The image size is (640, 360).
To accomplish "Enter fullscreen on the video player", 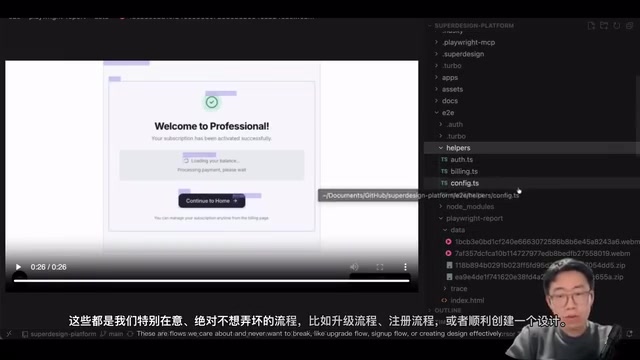I will tap(380, 267).
